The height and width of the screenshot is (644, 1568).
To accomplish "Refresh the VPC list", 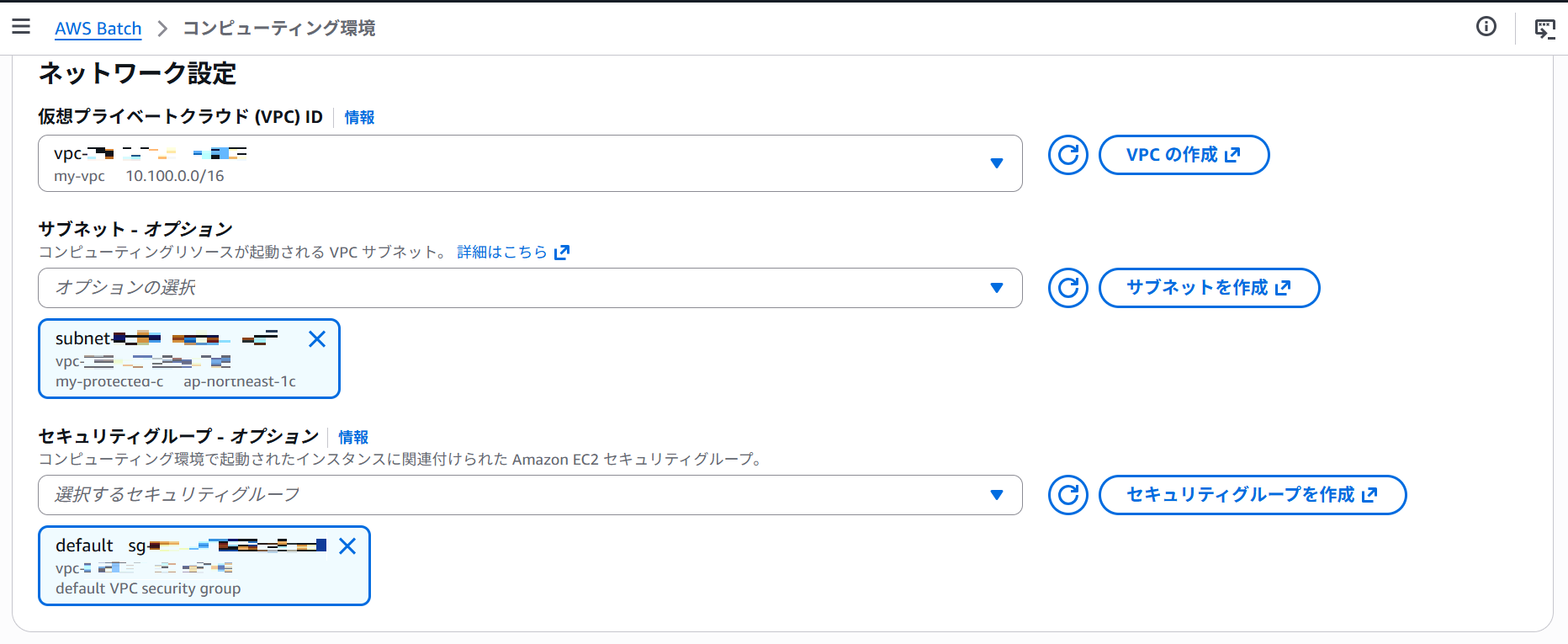I will [1067, 155].
